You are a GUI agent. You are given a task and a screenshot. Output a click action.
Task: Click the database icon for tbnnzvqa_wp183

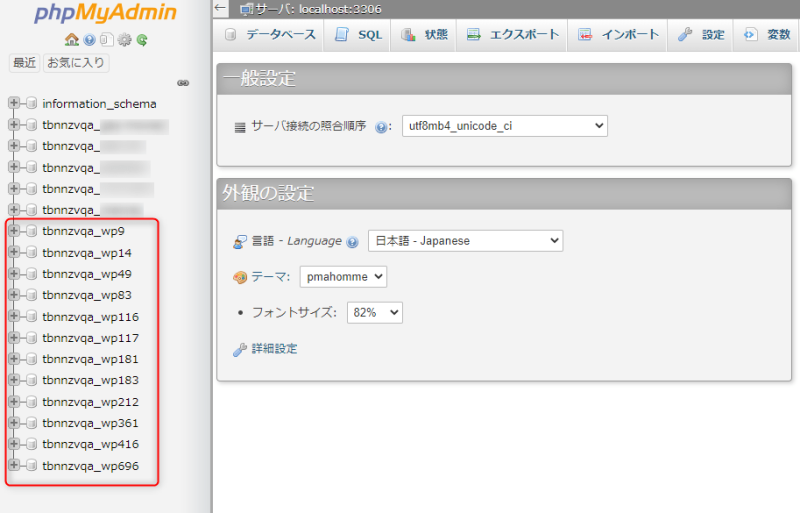pos(32,380)
